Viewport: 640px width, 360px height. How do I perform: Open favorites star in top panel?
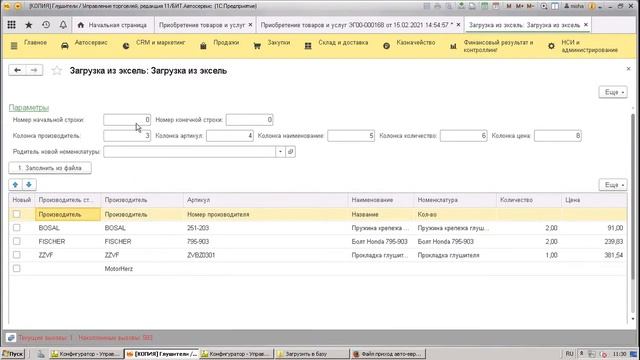pyautogui.click(x=29, y=25)
